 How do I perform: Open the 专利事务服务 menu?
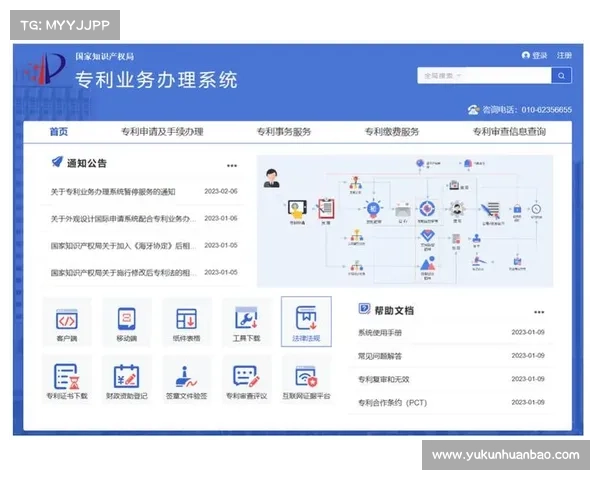[x=284, y=132]
